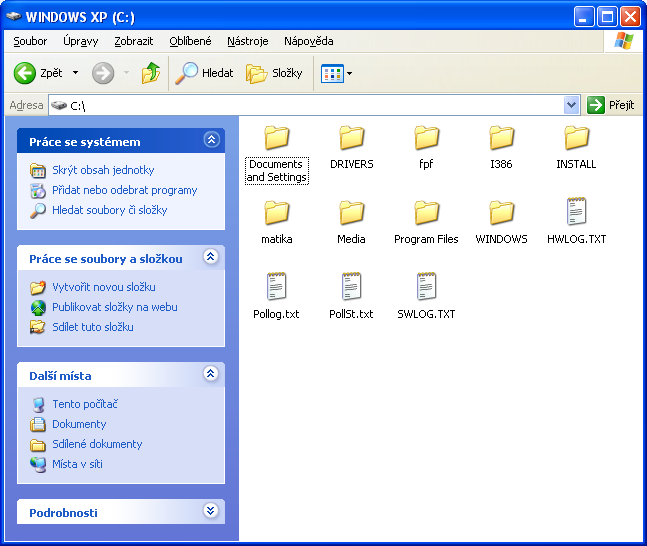Screen dimensions: 647x546
Task: Open Místa v síti link
Action: (x=77, y=464)
